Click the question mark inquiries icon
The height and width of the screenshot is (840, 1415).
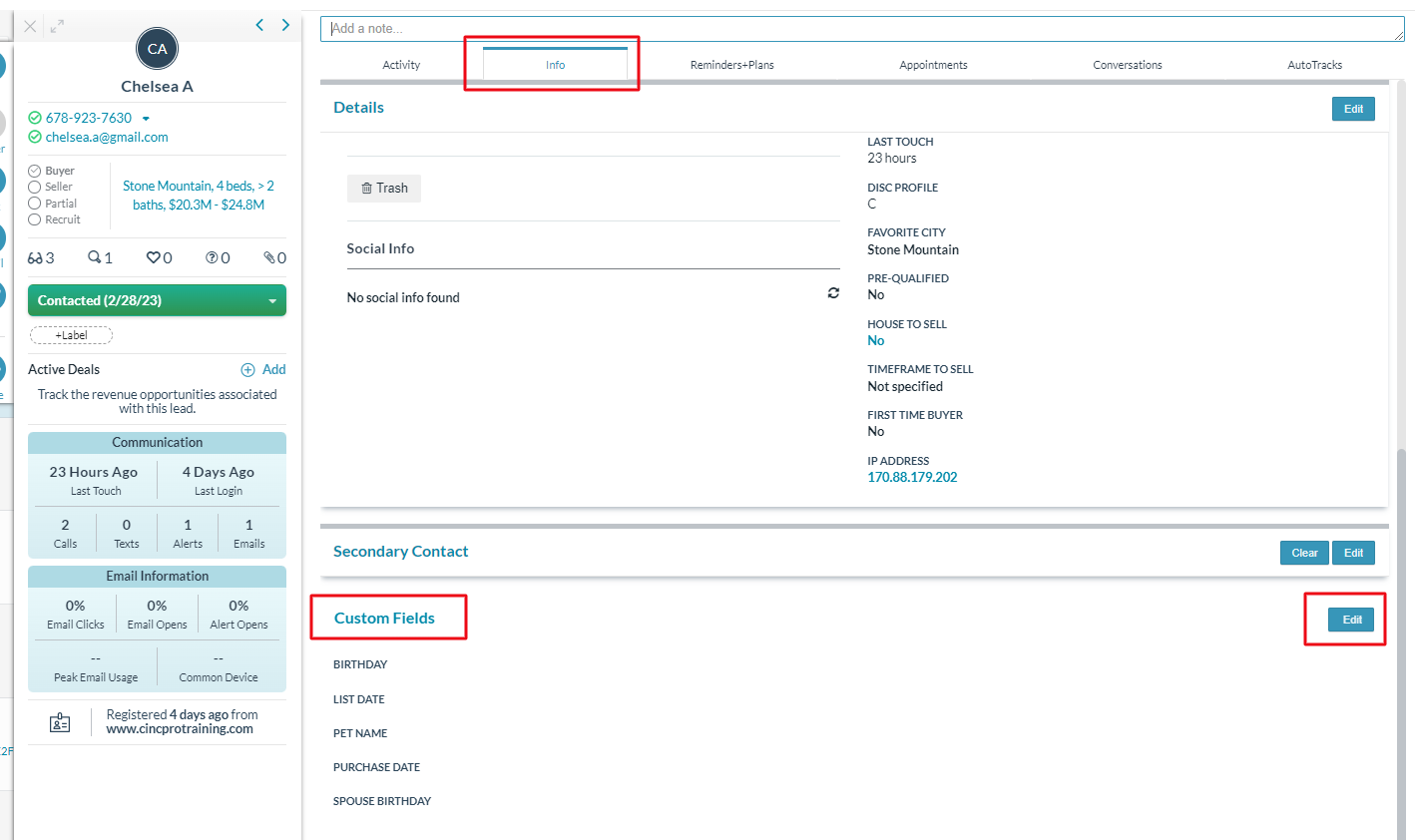(x=212, y=258)
